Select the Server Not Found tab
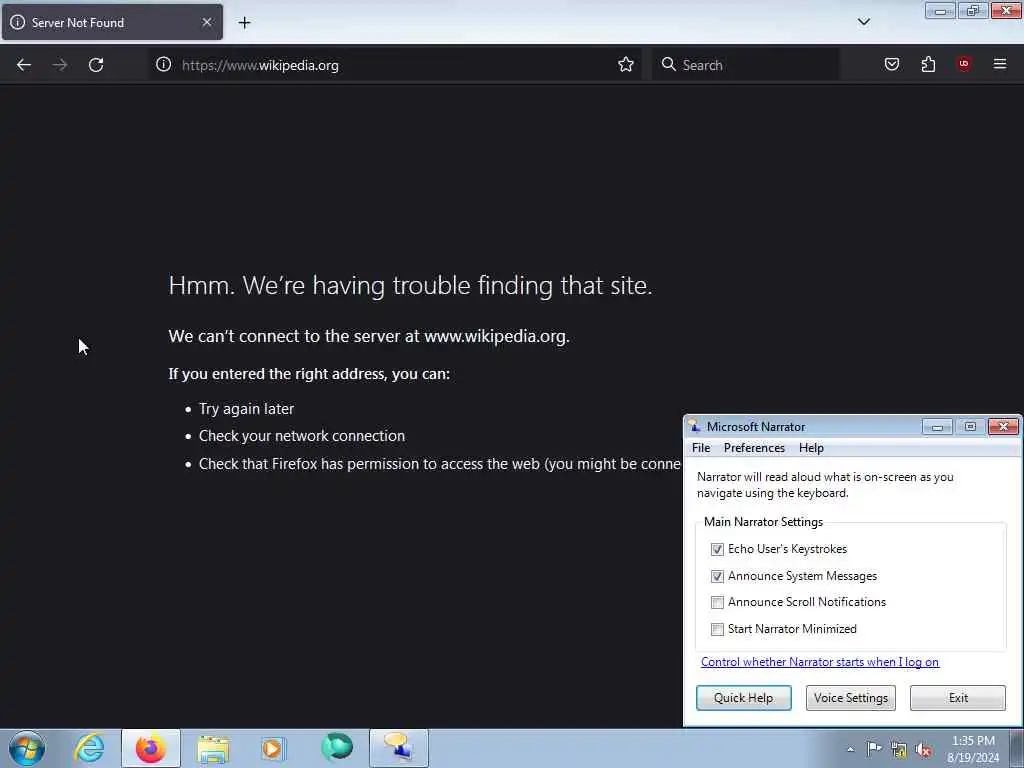Screen dimensions: 1024x768 (112, 22)
